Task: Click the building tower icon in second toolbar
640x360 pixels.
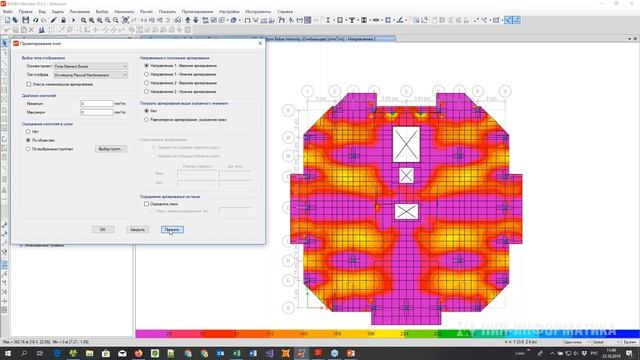Action: [x=42, y=30]
